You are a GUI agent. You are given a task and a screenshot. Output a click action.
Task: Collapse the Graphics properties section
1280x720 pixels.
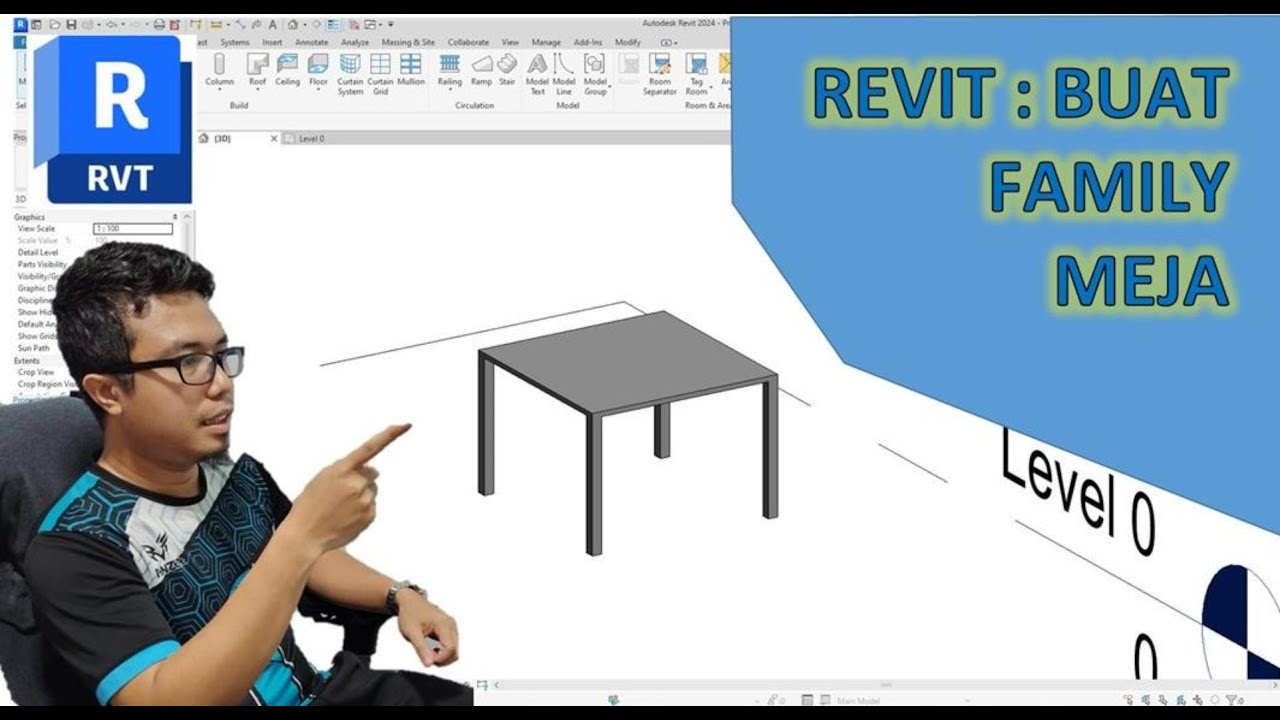175,217
